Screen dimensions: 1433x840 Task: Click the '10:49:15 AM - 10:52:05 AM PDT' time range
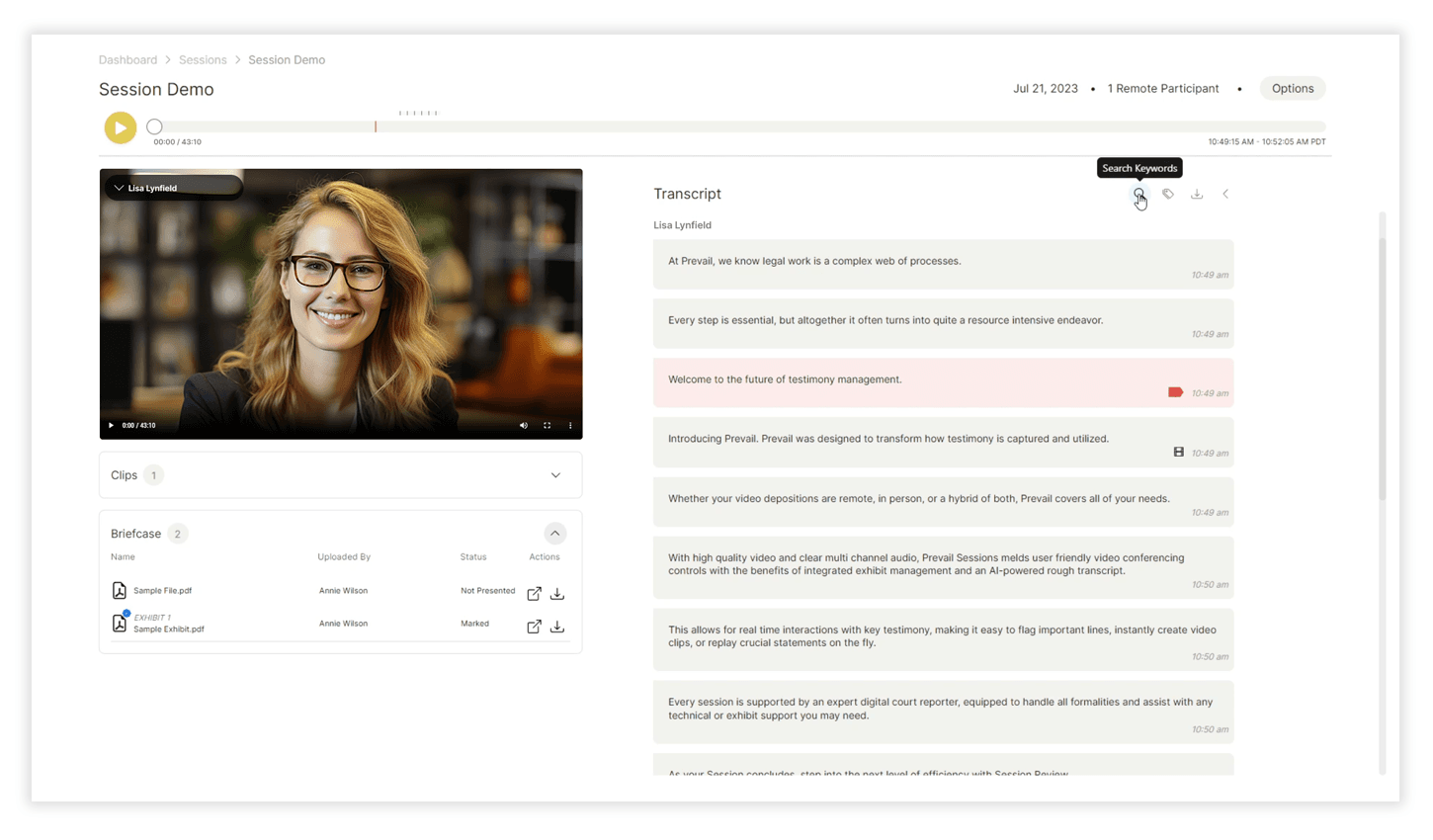(1267, 142)
